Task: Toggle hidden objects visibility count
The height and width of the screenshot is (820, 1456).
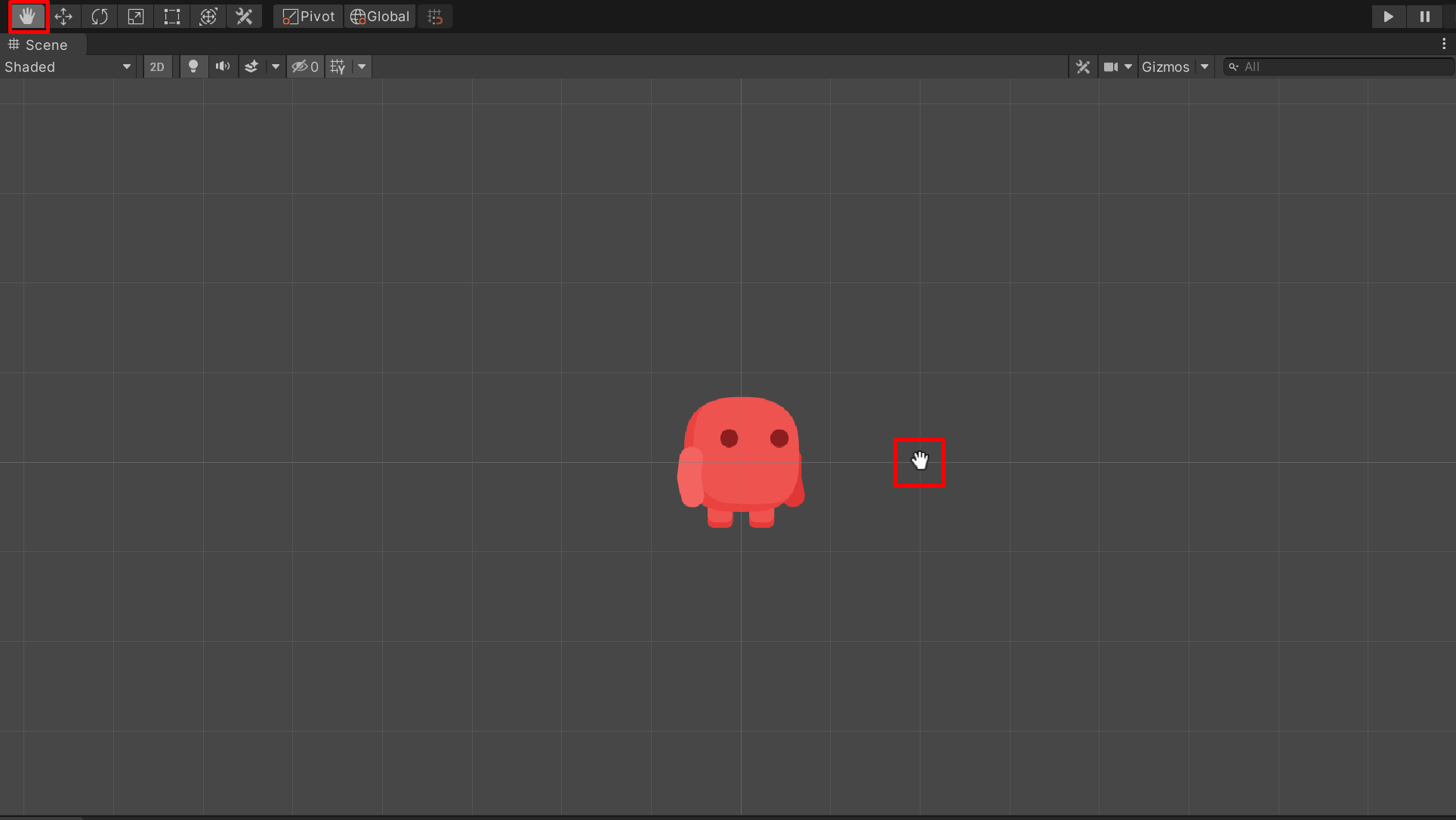Action: [306, 66]
